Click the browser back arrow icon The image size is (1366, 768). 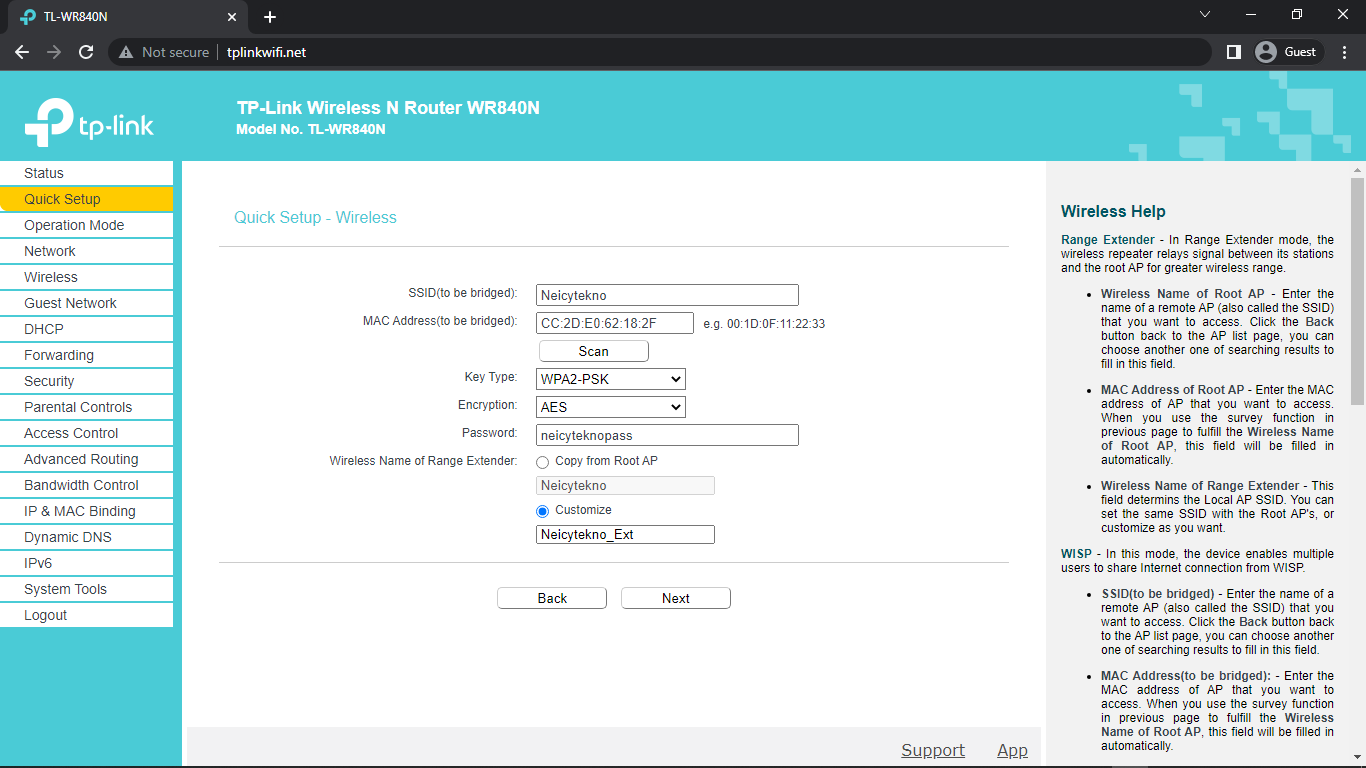[22, 52]
